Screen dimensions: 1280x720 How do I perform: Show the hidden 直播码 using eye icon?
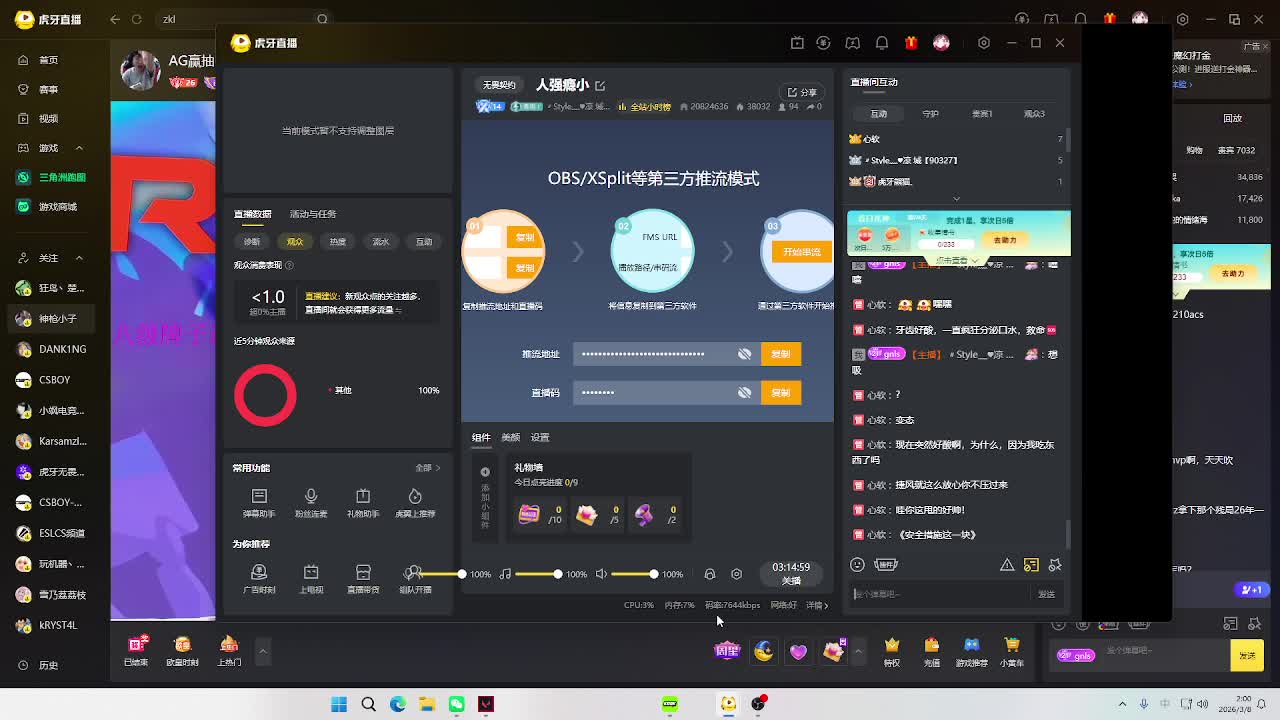(x=744, y=393)
